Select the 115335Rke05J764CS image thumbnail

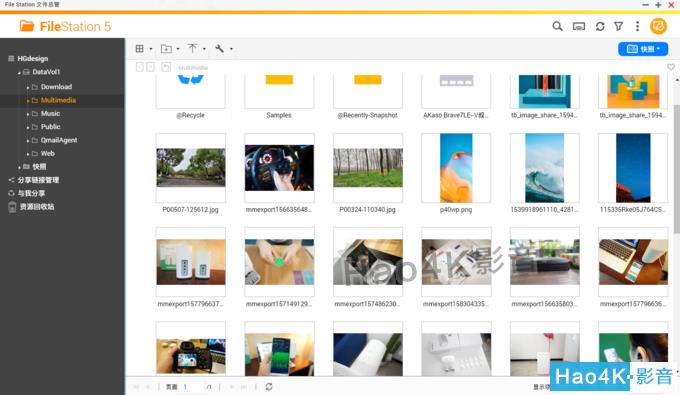pyautogui.click(x=633, y=168)
